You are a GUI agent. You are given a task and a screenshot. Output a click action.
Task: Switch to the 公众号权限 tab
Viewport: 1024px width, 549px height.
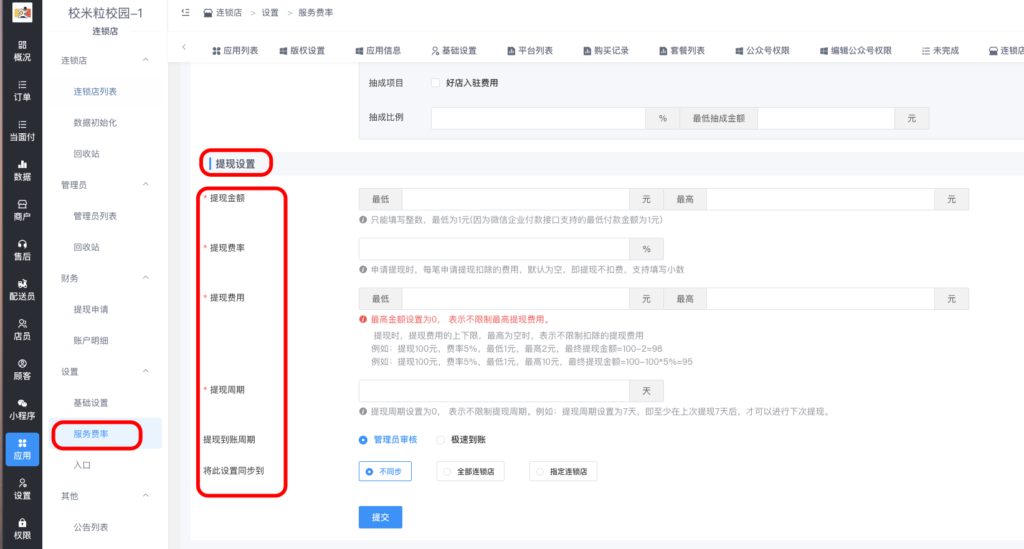pyautogui.click(x=762, y=50)
